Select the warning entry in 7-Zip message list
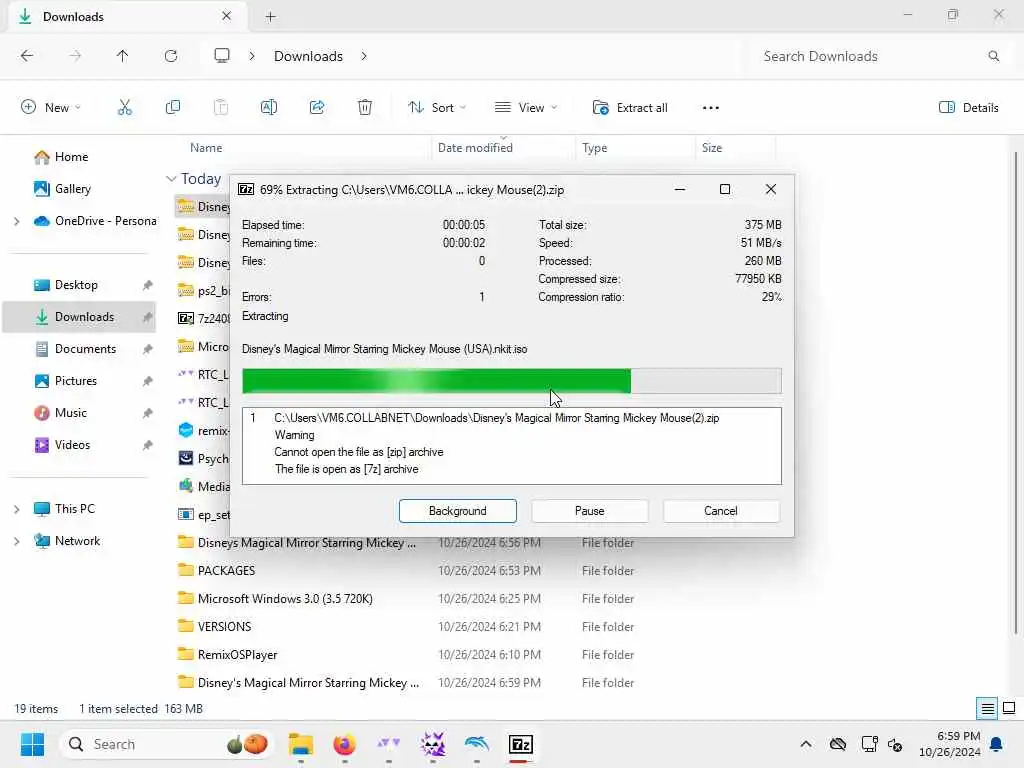Screen dimensions: 1024x768 [511, 443]
